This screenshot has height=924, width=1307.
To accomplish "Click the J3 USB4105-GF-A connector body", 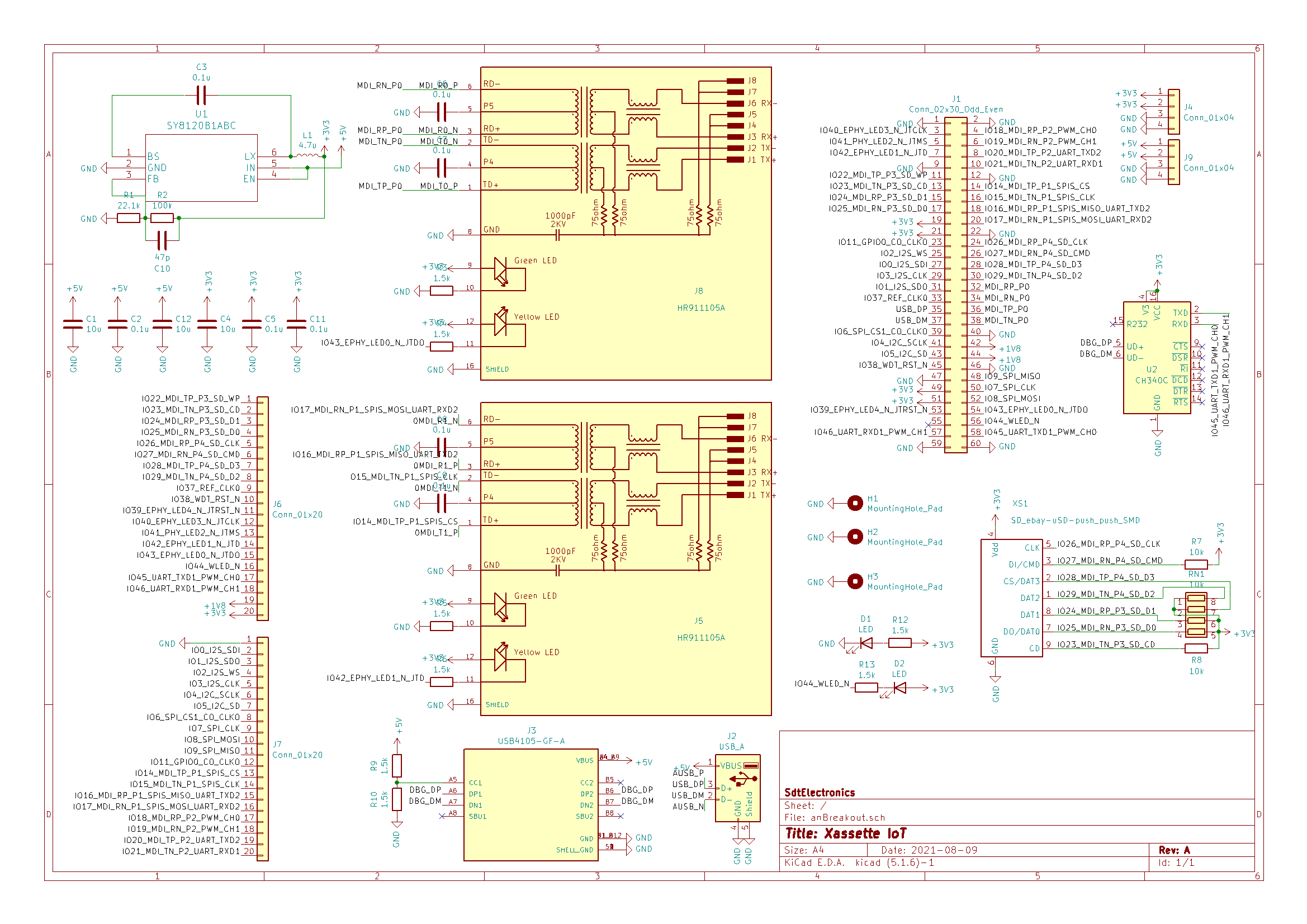I will point(531,804).
